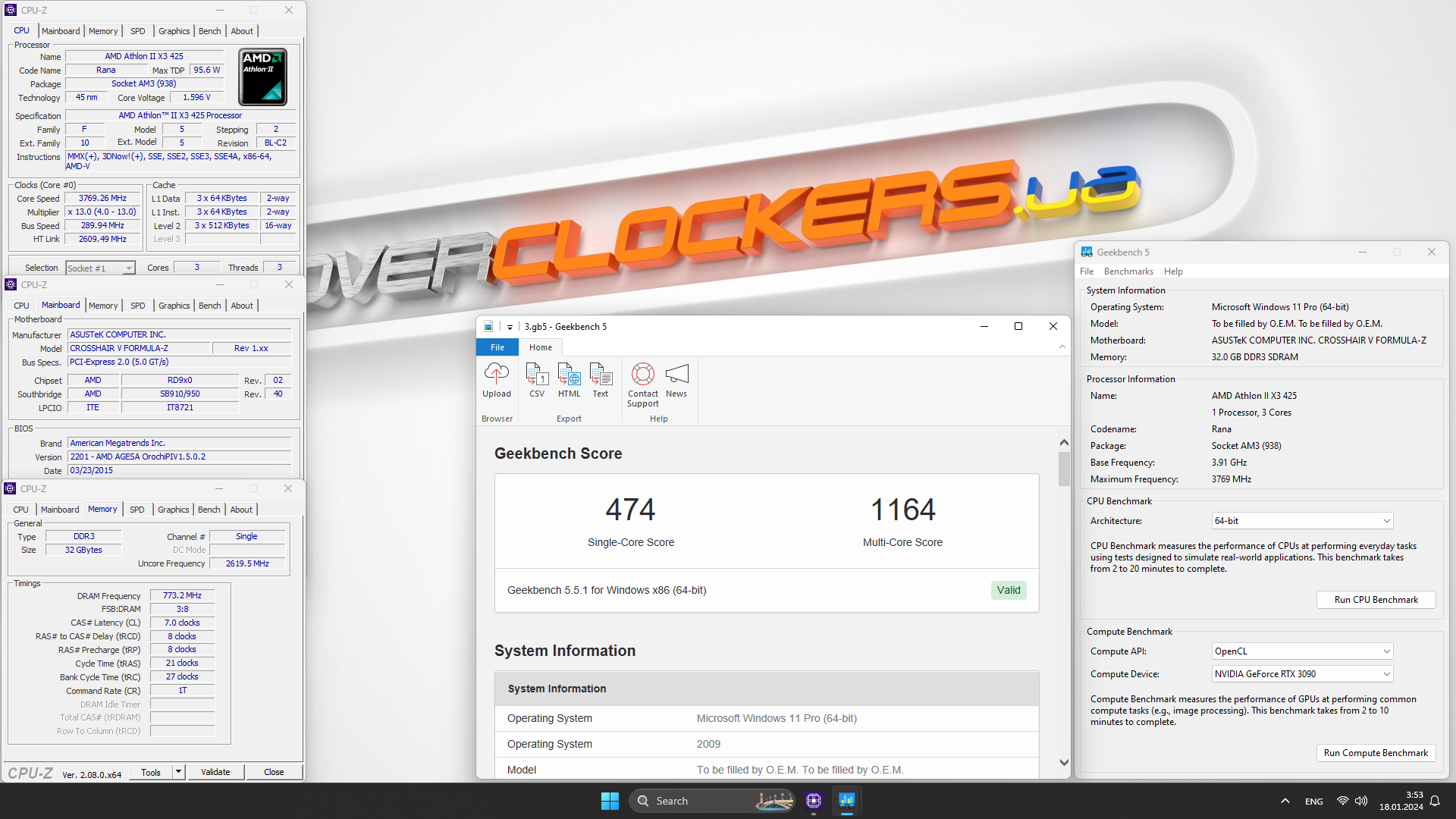Click the single-core score 474
1456x819 pixels.
630,510
